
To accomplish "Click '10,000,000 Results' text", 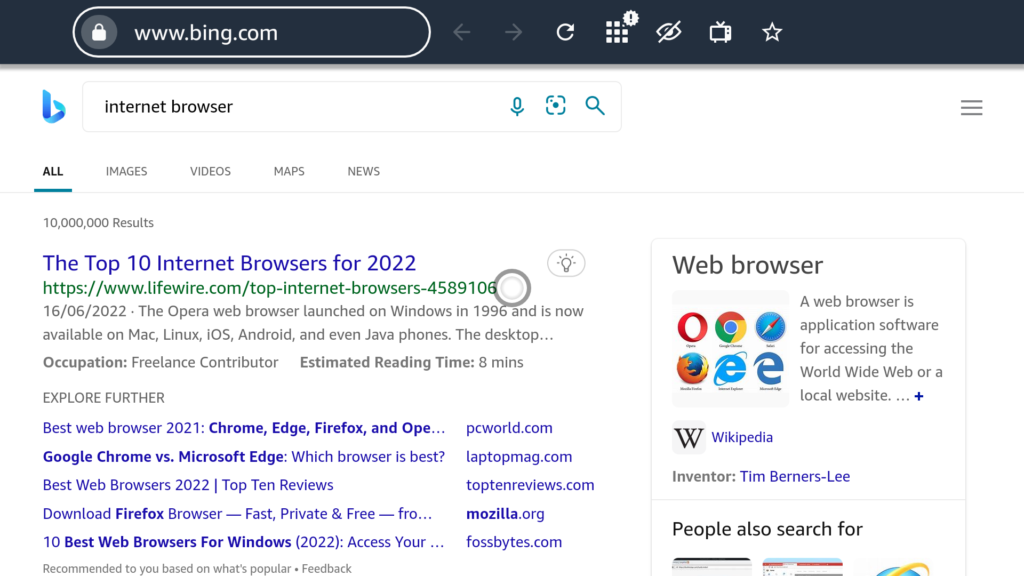I will click(x=99, y=223).
